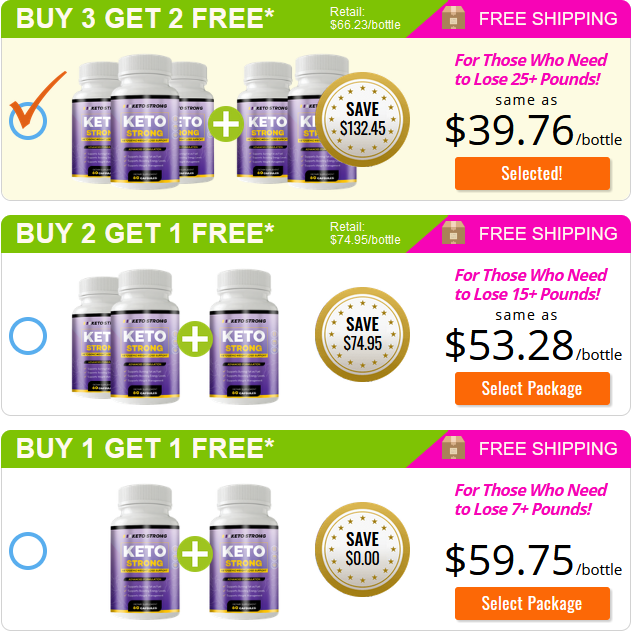Click the SAVE $0.00 gold badge

click(x=363, y=550)
